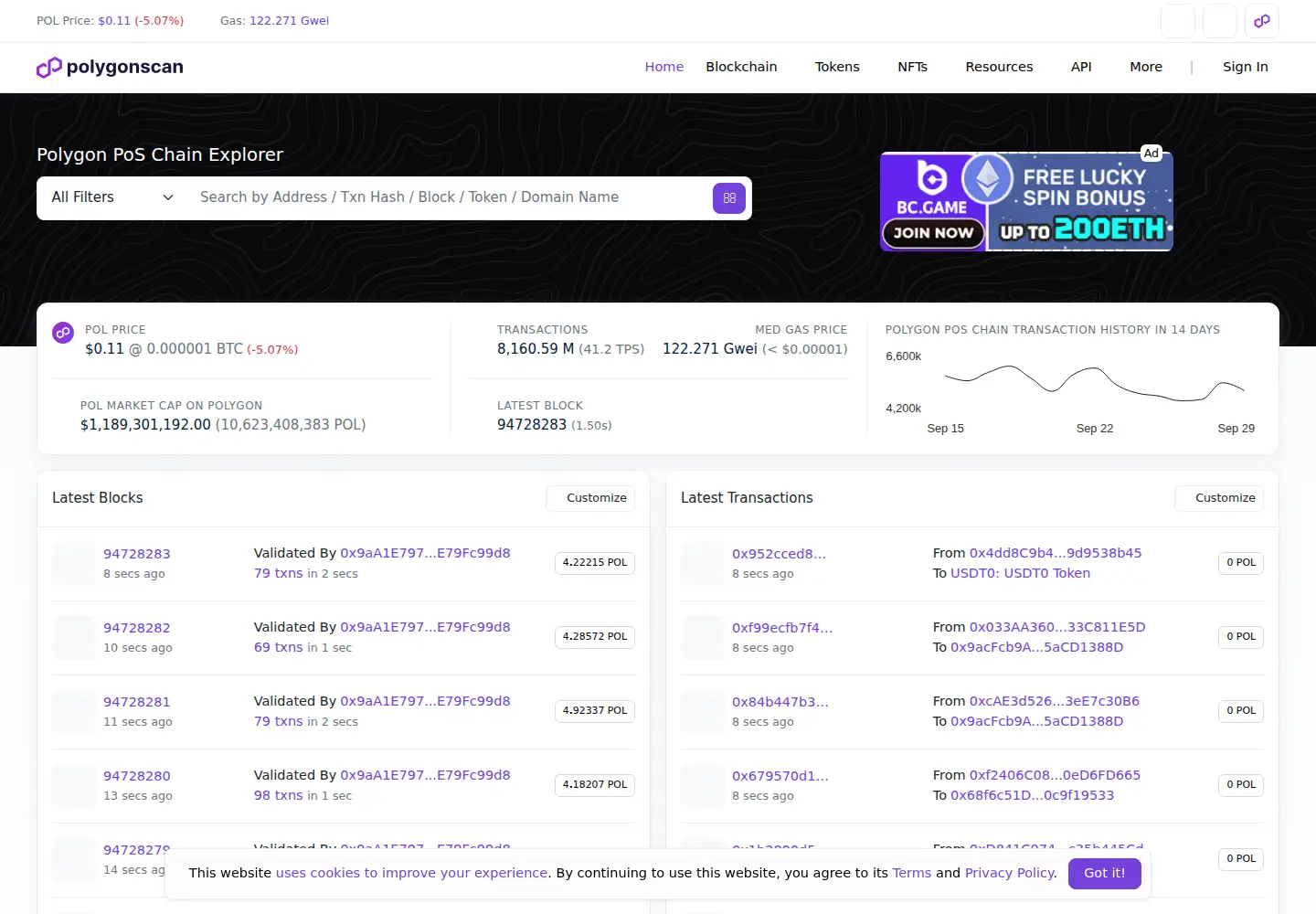Viewport: 1316px width, 914px height.
Task: Go to the API menu item
Action: pyautogui.click(x=1081, y=67)
